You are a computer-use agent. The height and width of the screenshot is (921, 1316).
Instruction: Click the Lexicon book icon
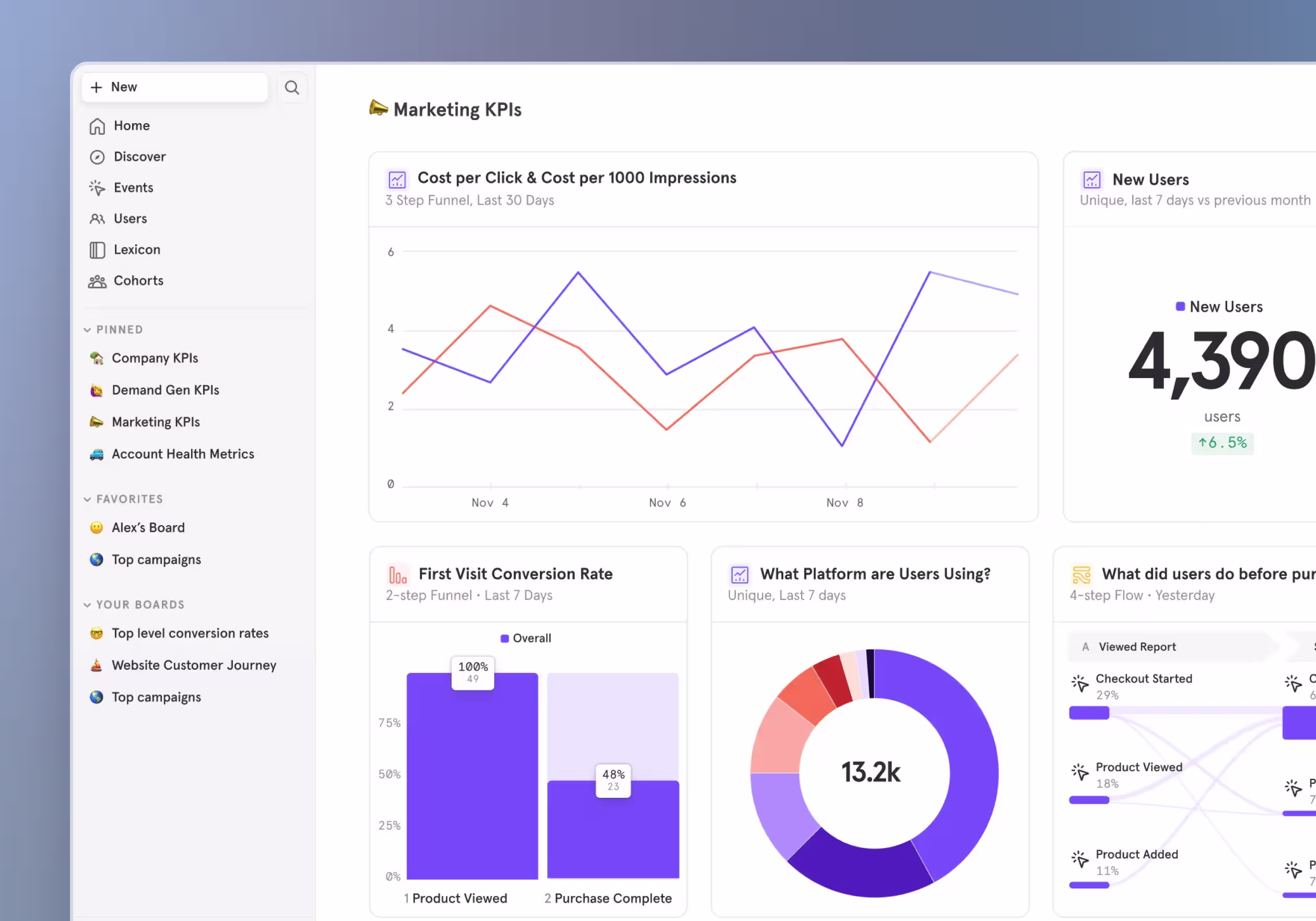click(x=97, y=250)
